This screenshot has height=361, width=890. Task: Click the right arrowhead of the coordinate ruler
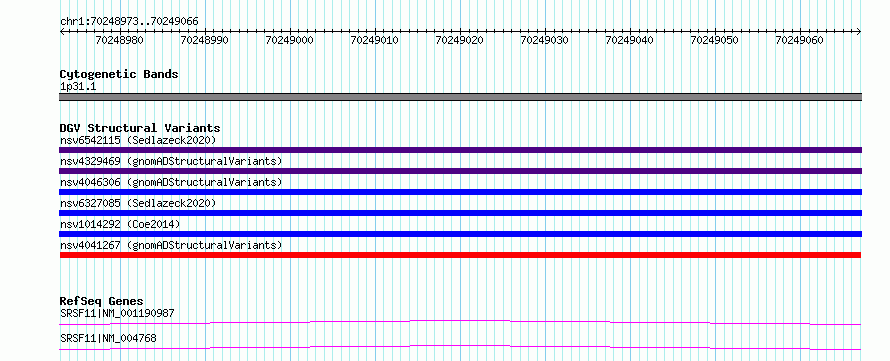coord(859,31)
